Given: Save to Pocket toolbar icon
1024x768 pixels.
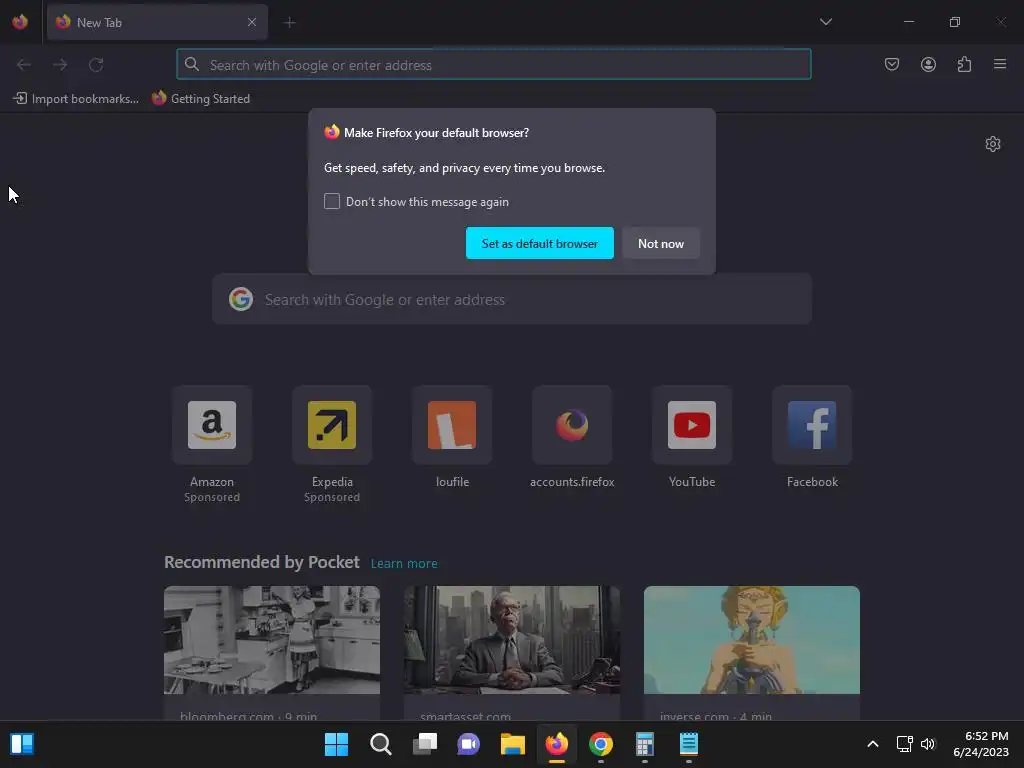Looking at the screenshot, I should pyautogui.click(x=891, y=64).
